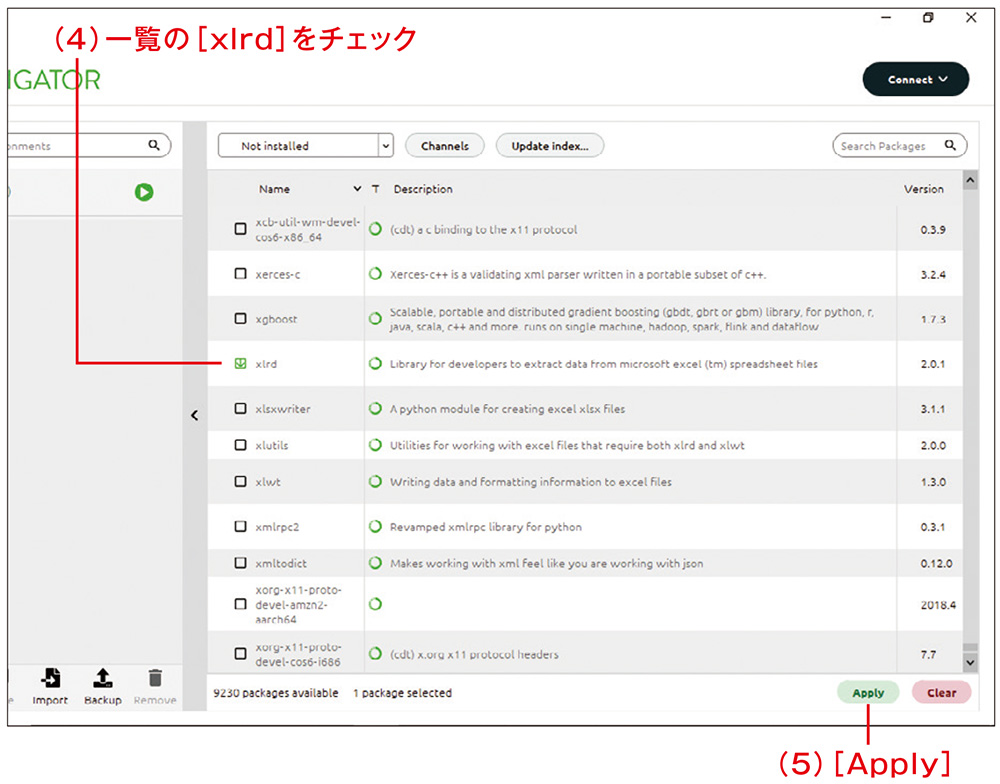Image resolution: width=1000 pixels, height=784 pixels.
Task: Click the Import environment icon
Action: pos(50,678)
